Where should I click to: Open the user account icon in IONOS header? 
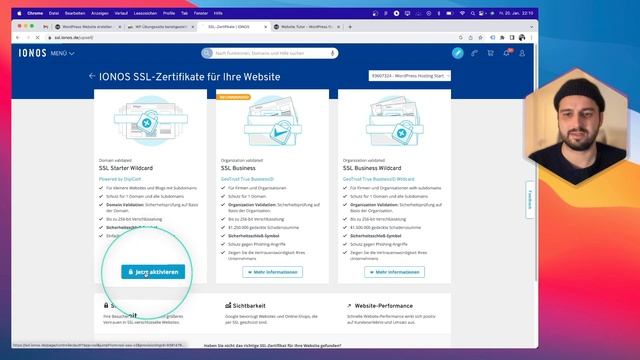pos(522,53)
